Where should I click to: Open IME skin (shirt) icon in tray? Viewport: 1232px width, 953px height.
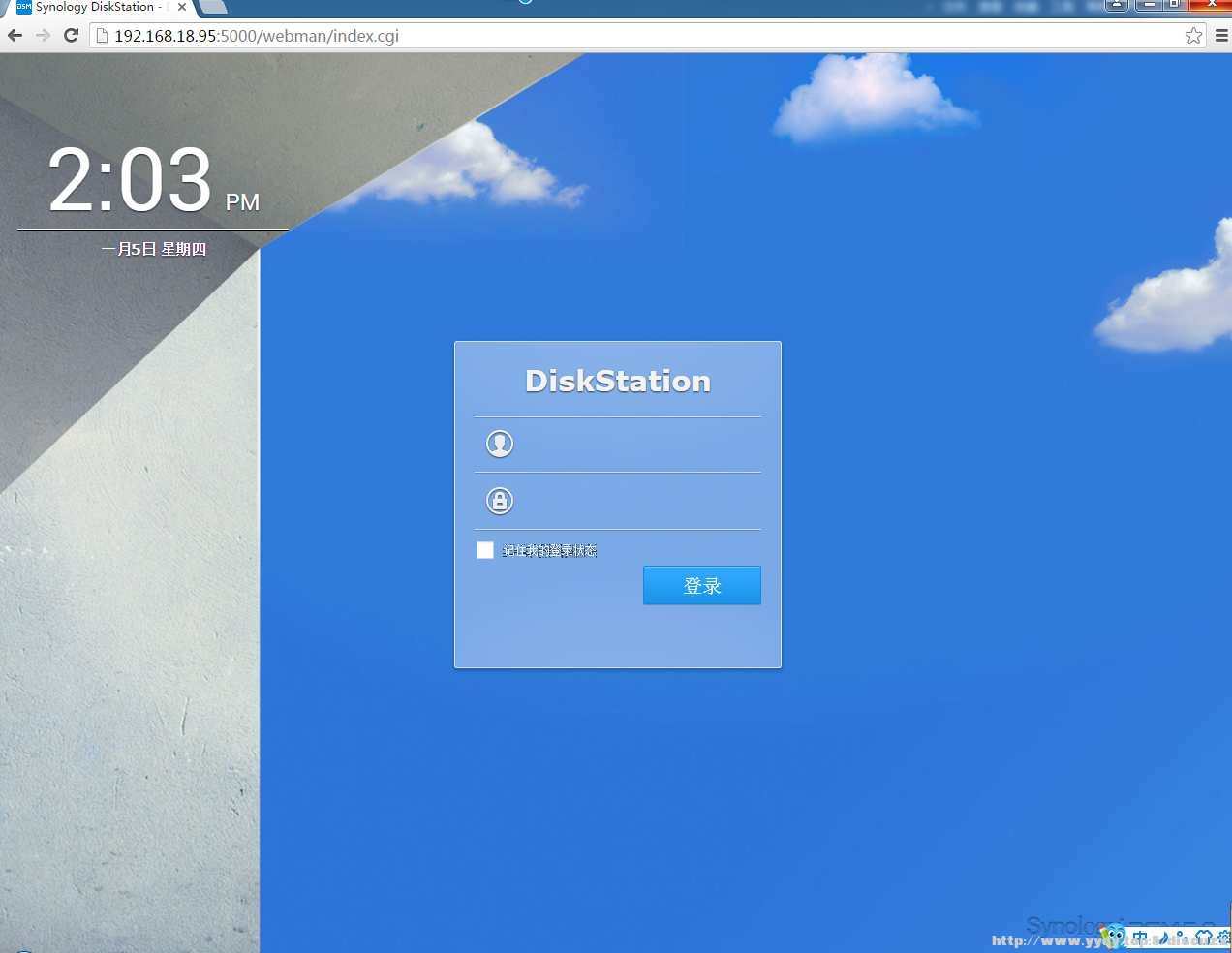(x=1204, y=938)
